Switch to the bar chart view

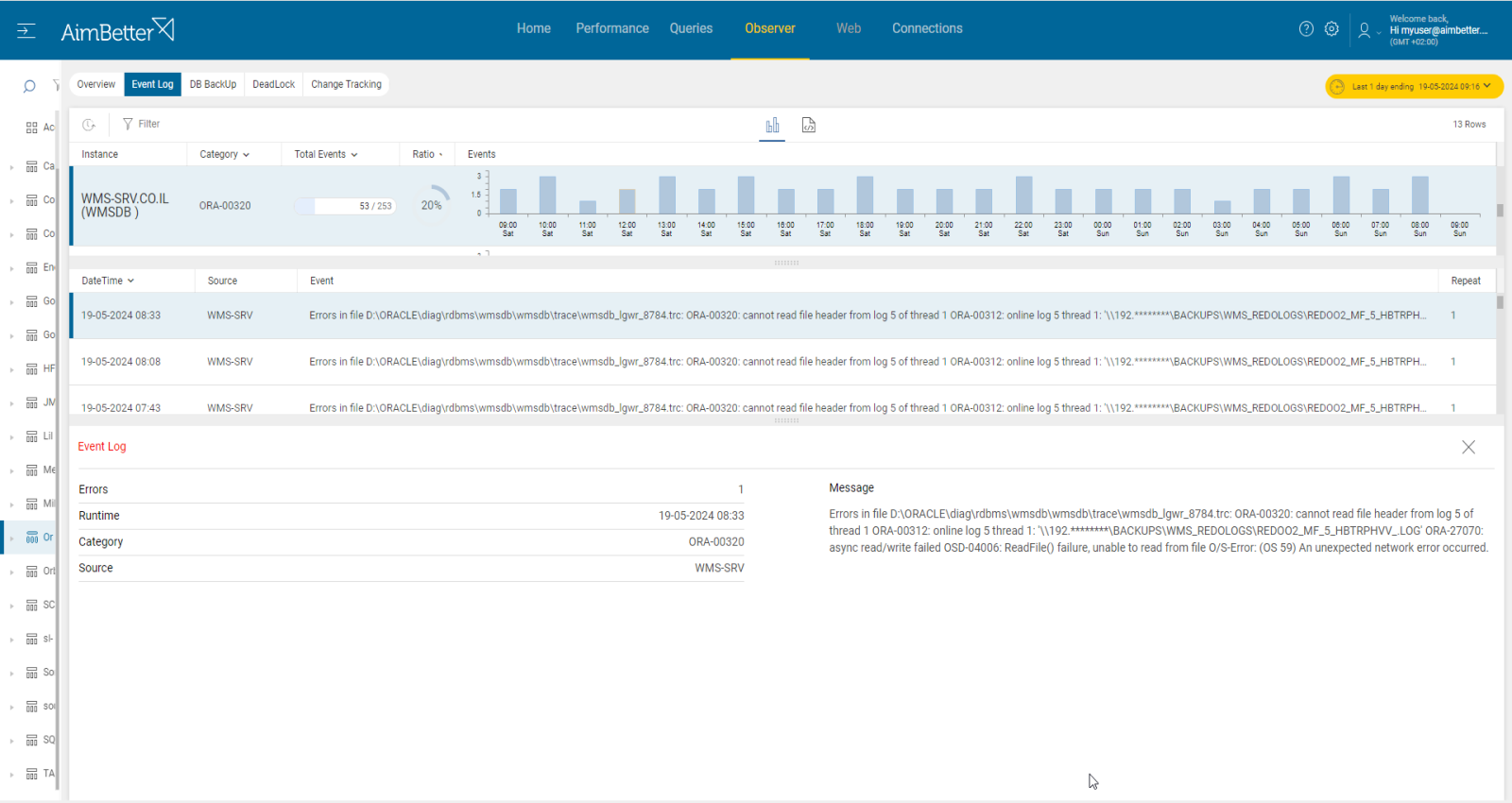772,126
